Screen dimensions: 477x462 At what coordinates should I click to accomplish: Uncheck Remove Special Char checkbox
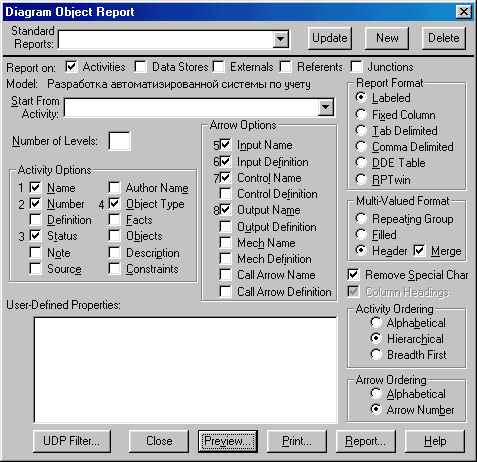(353, 275)
